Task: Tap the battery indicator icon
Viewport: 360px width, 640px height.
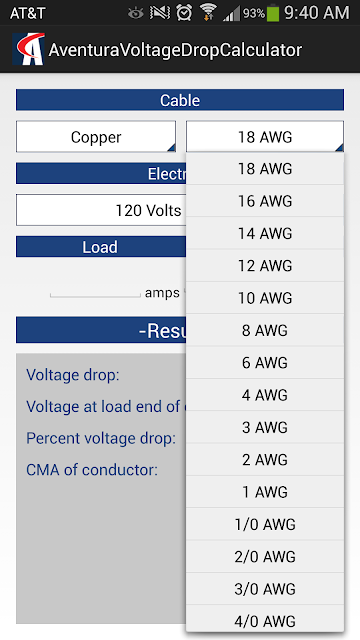Action: [x=273, y=13]
